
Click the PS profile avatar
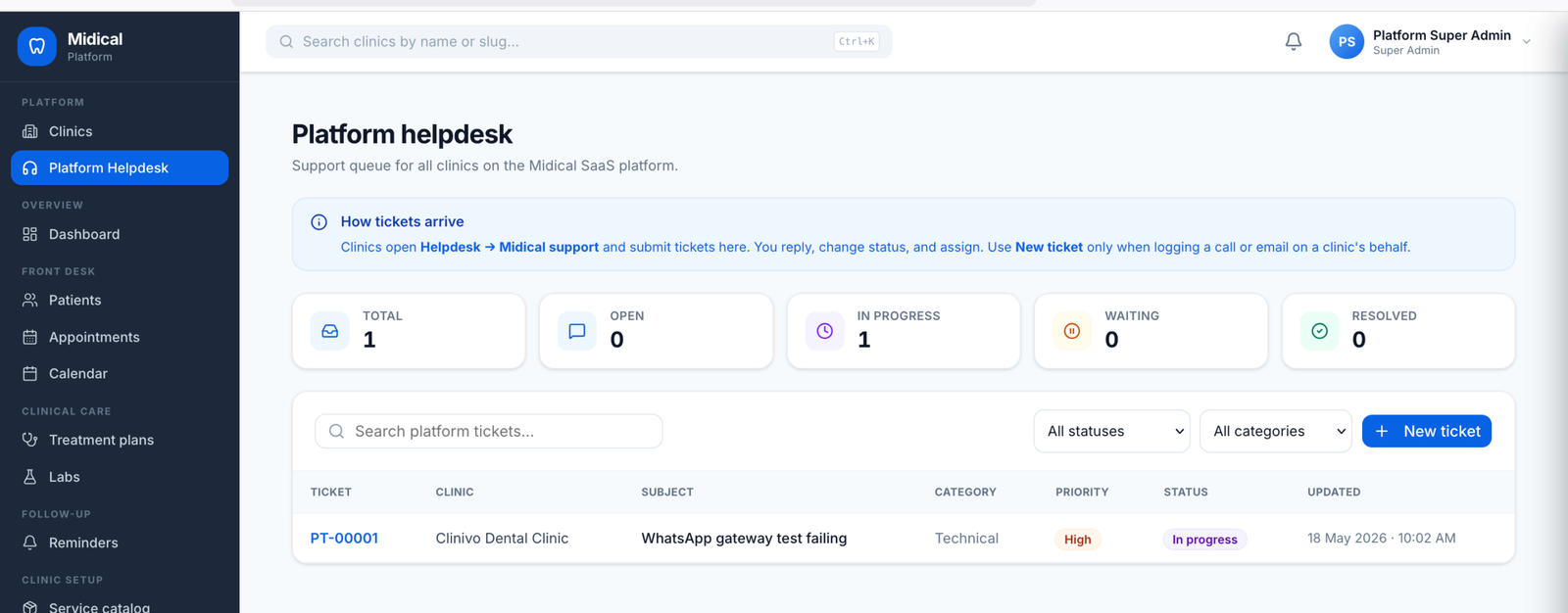(1347, 41)
